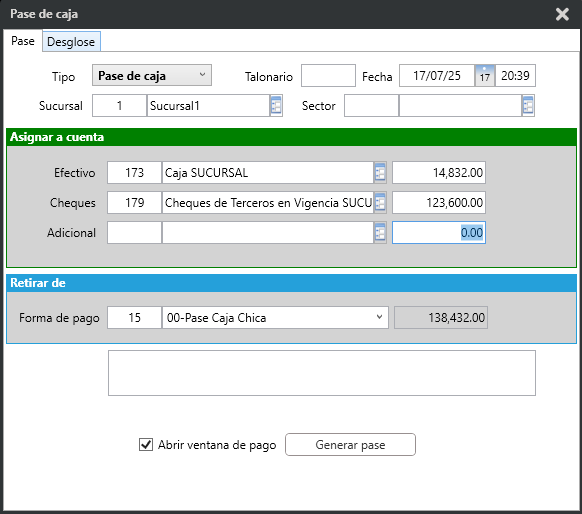Click the Adicional amount field showing 0.00
This screenshot has width=582, height=514.
[439, 233]
